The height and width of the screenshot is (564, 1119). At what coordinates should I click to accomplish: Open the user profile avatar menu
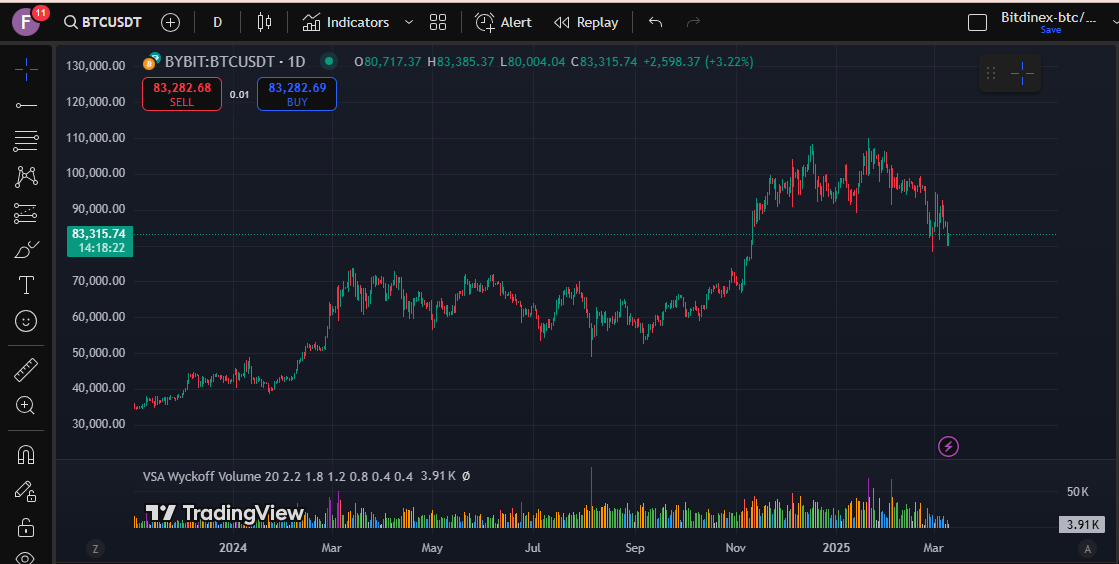pos(26,21)
